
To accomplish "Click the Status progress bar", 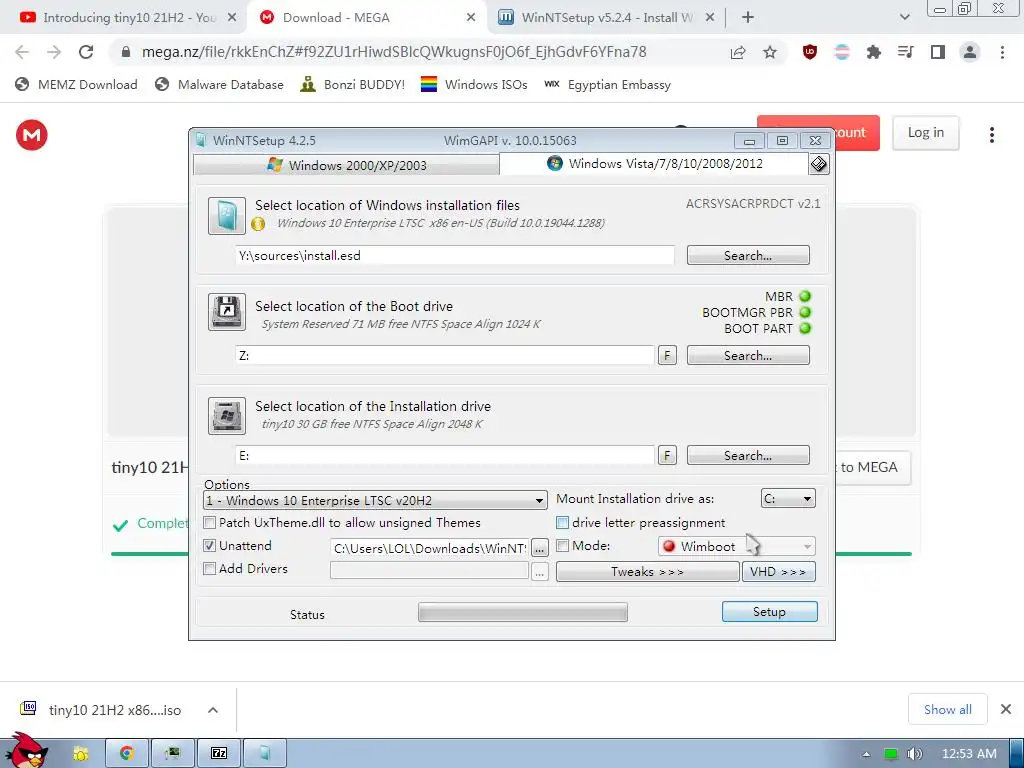I will 522,613.
